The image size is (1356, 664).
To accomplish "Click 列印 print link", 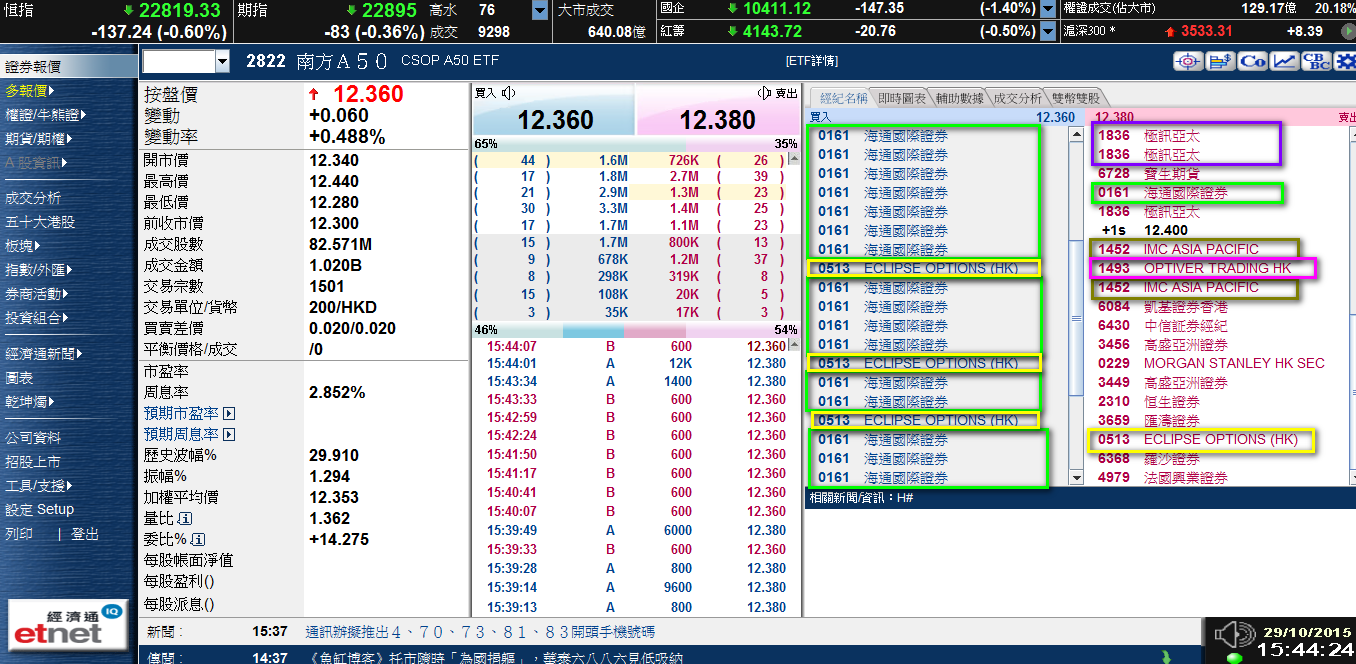I will tap(19, 535).
